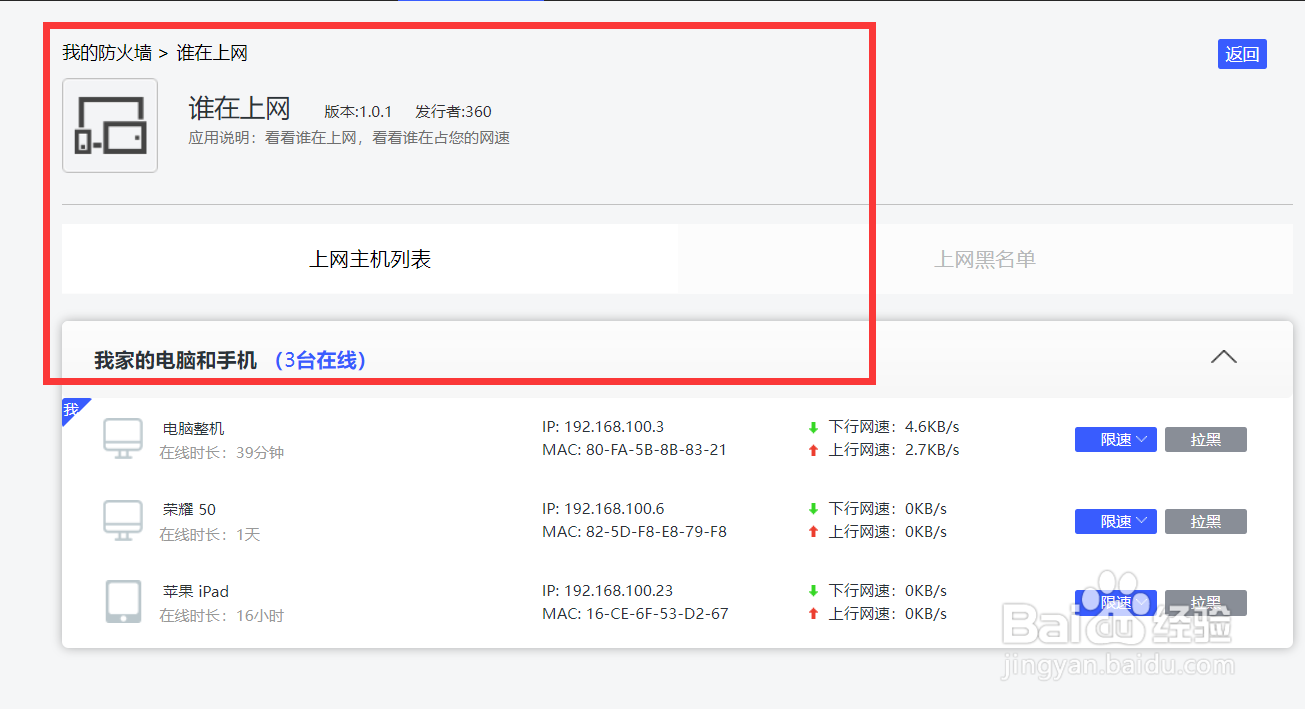Go to 我的防火墙 breadcrumb link

point(107,53)
